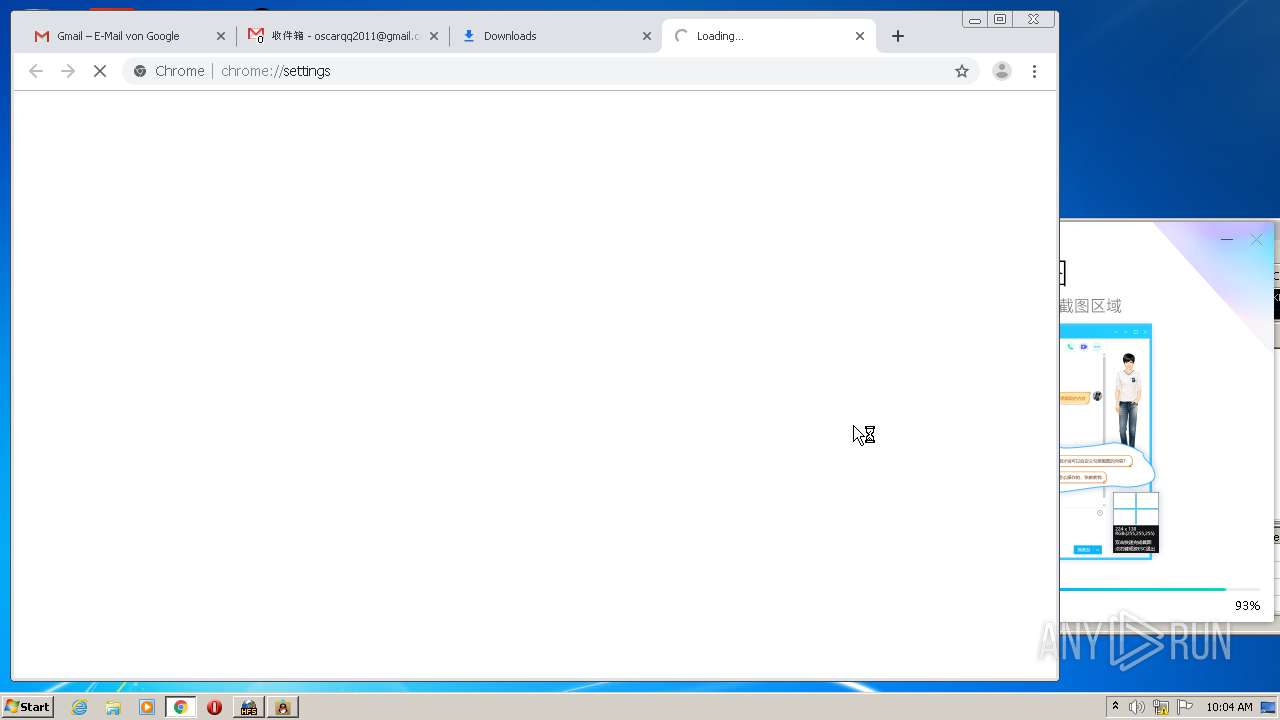
Task: Close the Chrome window
Action: (1034, 19)
